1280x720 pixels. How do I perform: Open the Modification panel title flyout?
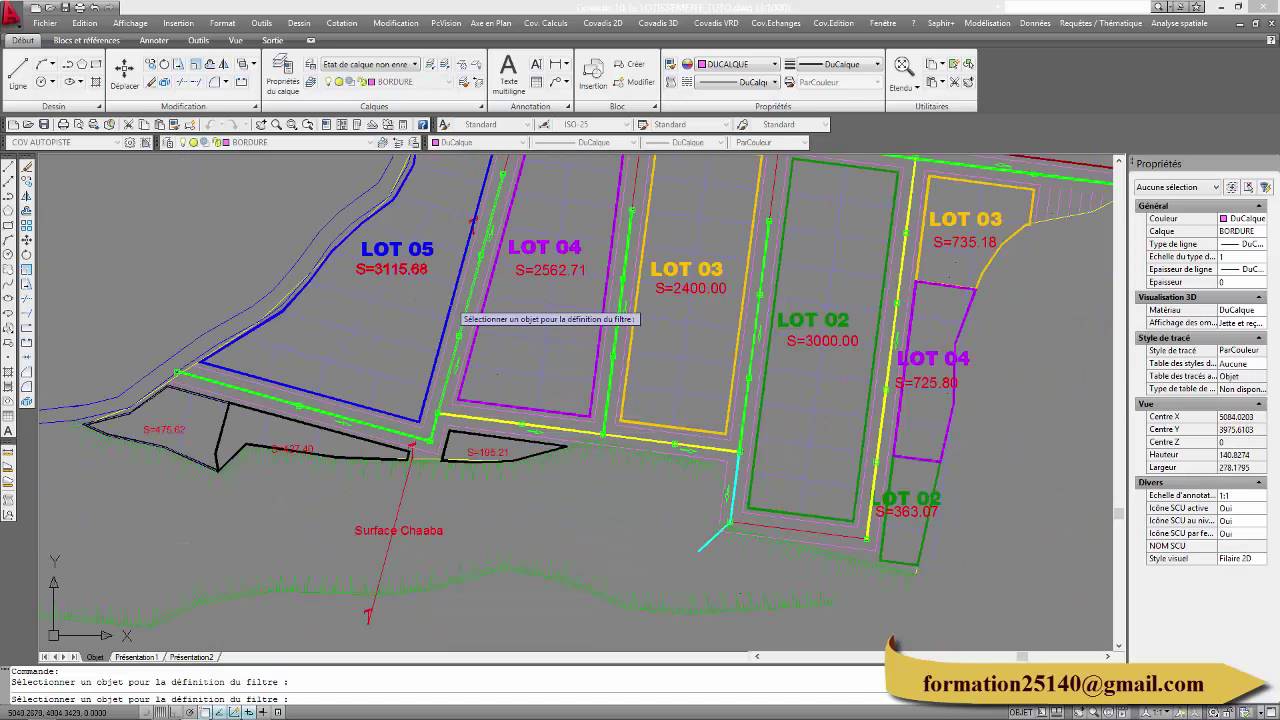pyautogui.click(x=183, y=106)
